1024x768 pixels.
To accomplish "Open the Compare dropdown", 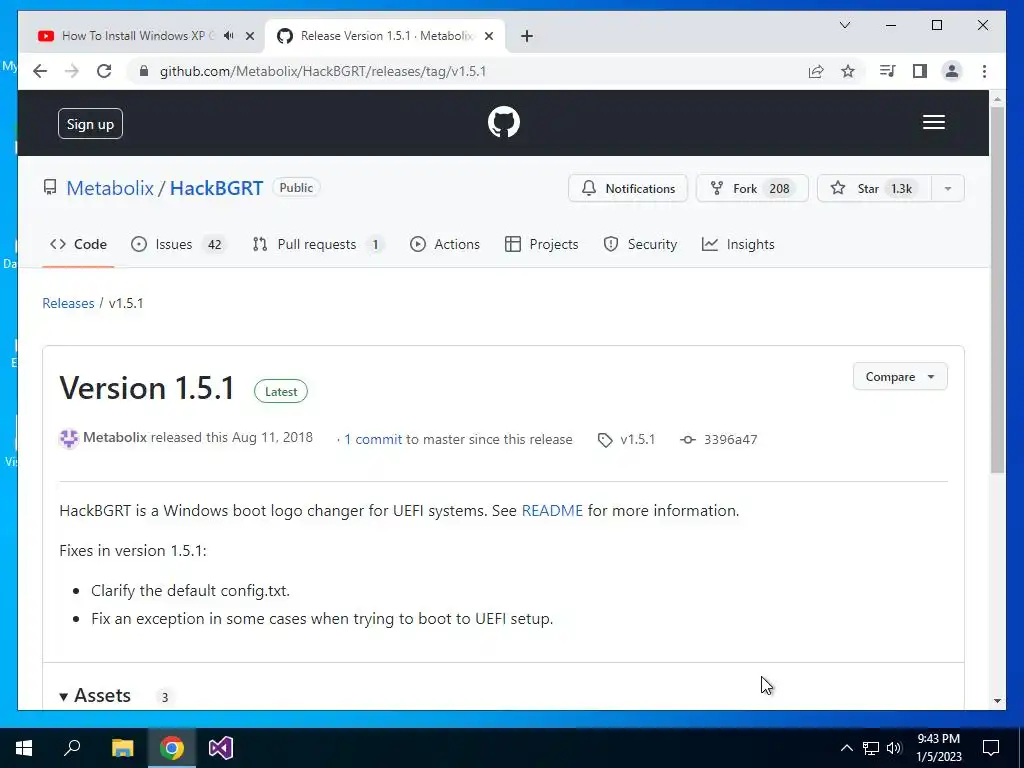I will [x=900, y=377].
